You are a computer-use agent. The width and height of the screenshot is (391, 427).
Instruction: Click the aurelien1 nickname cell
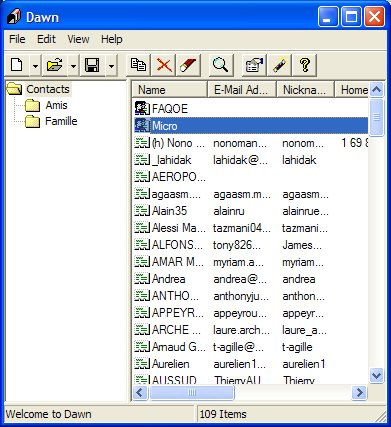(304, 364)
